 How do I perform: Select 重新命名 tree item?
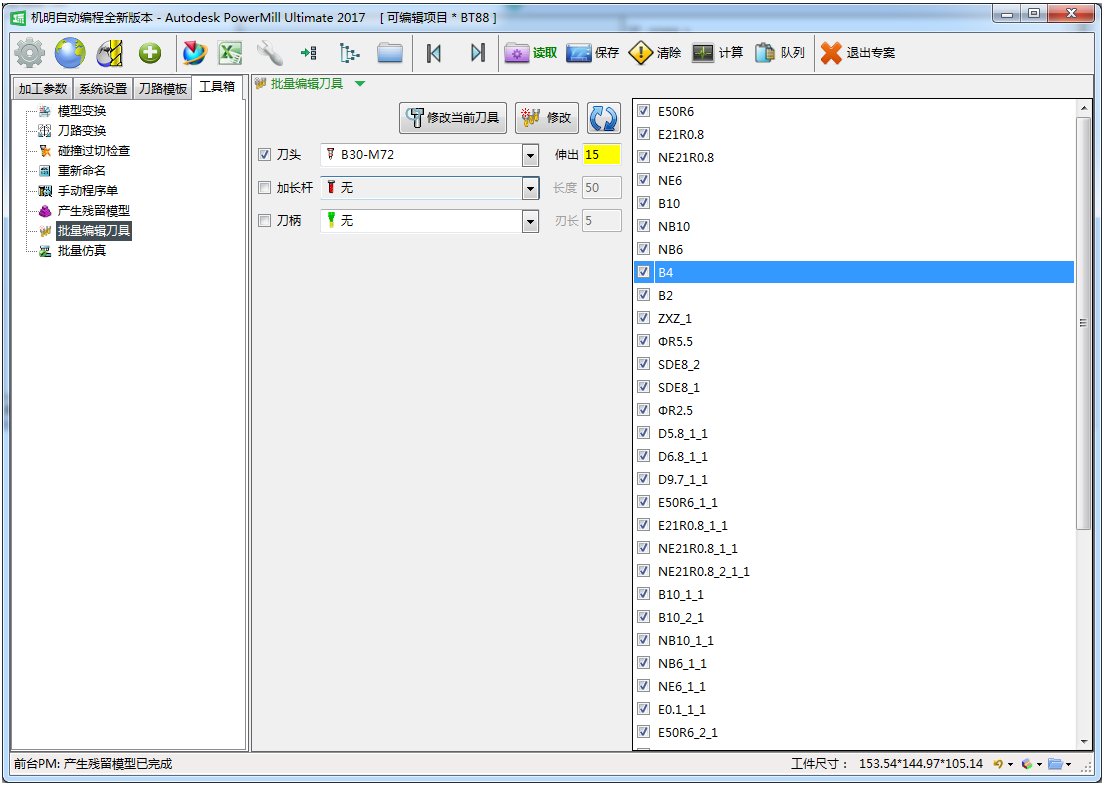(82, 171)
